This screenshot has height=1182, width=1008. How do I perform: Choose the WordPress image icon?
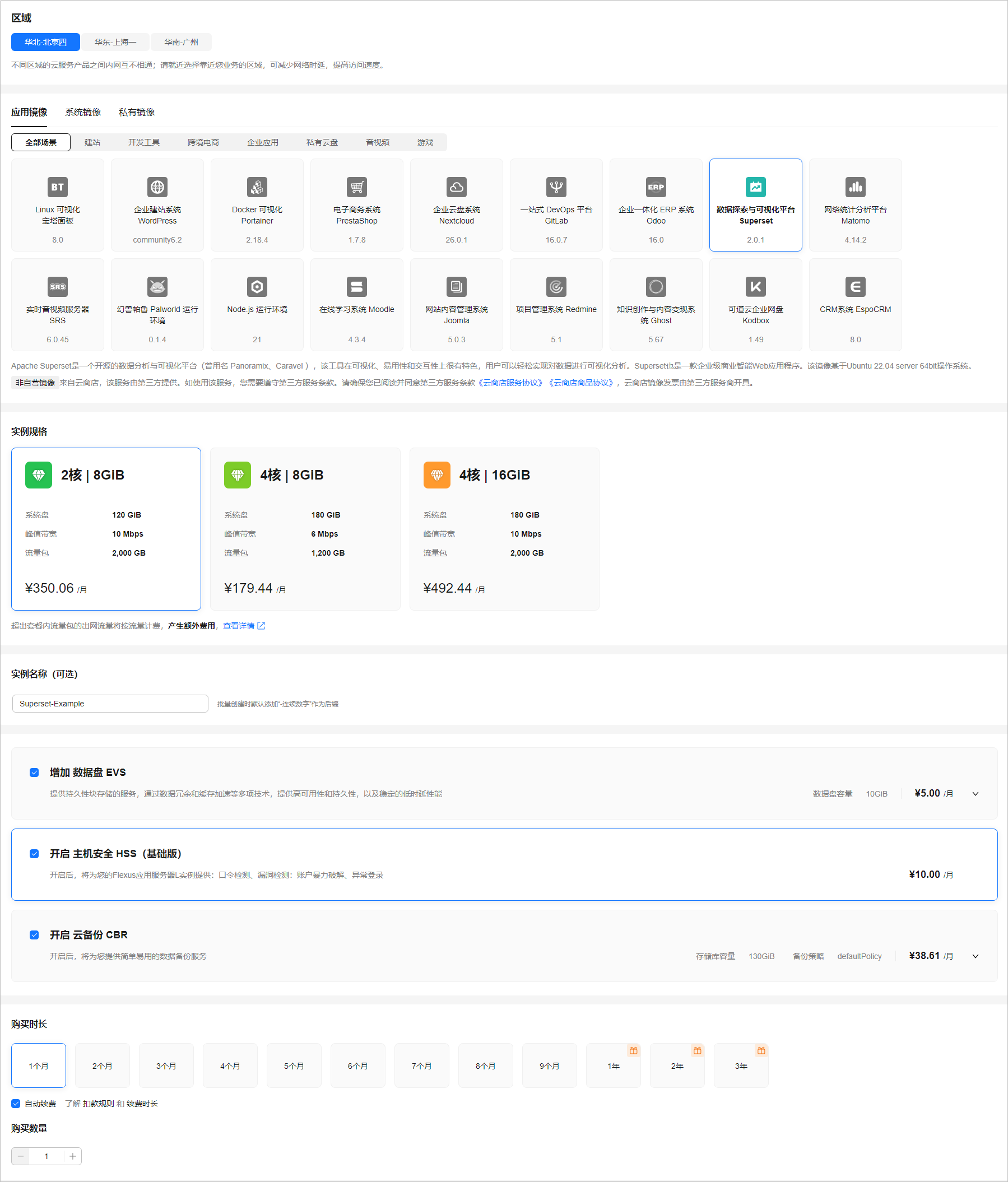coord(157,187)
